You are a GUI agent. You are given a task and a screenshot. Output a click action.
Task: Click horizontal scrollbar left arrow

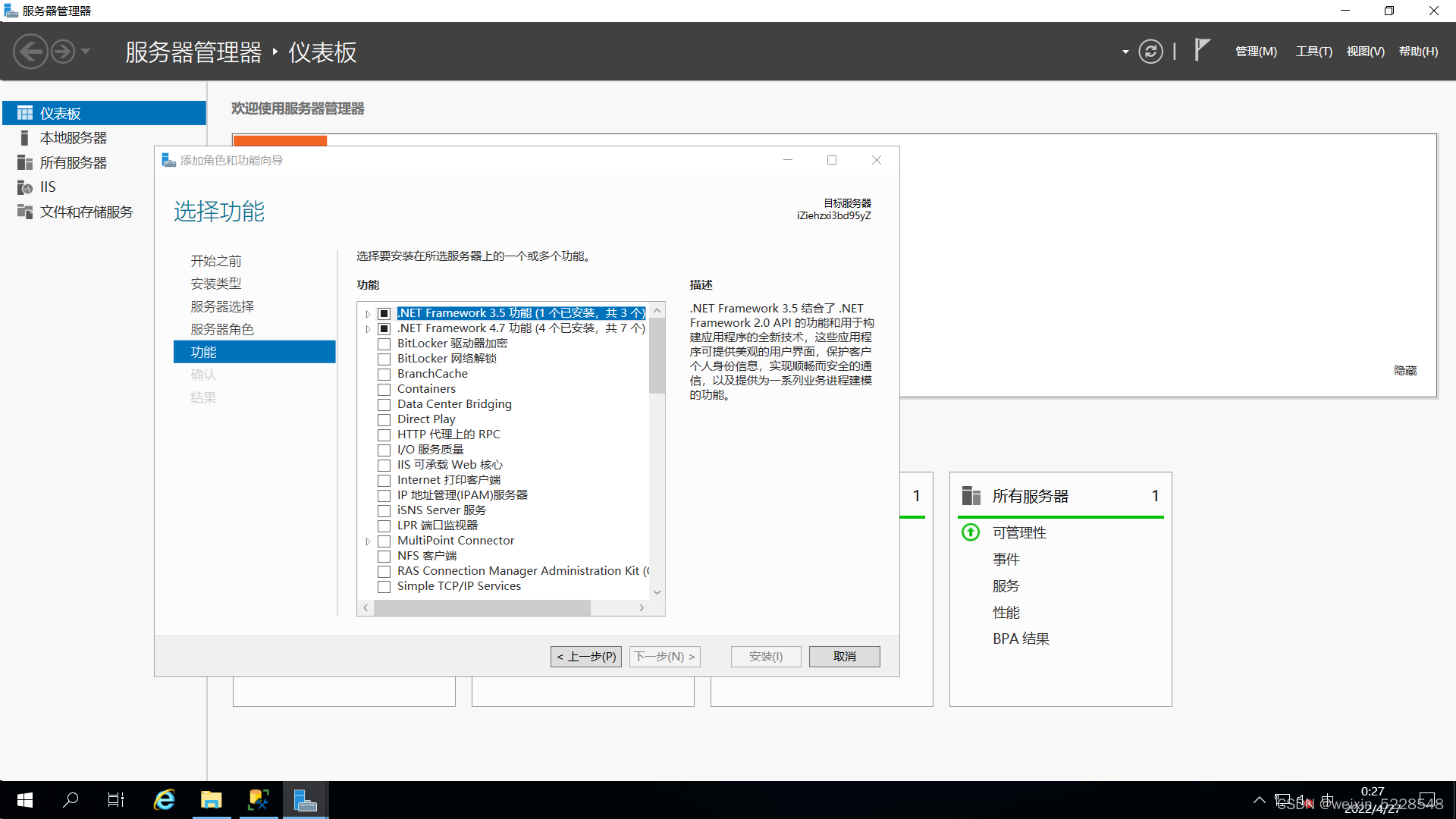tap(366, 608)
